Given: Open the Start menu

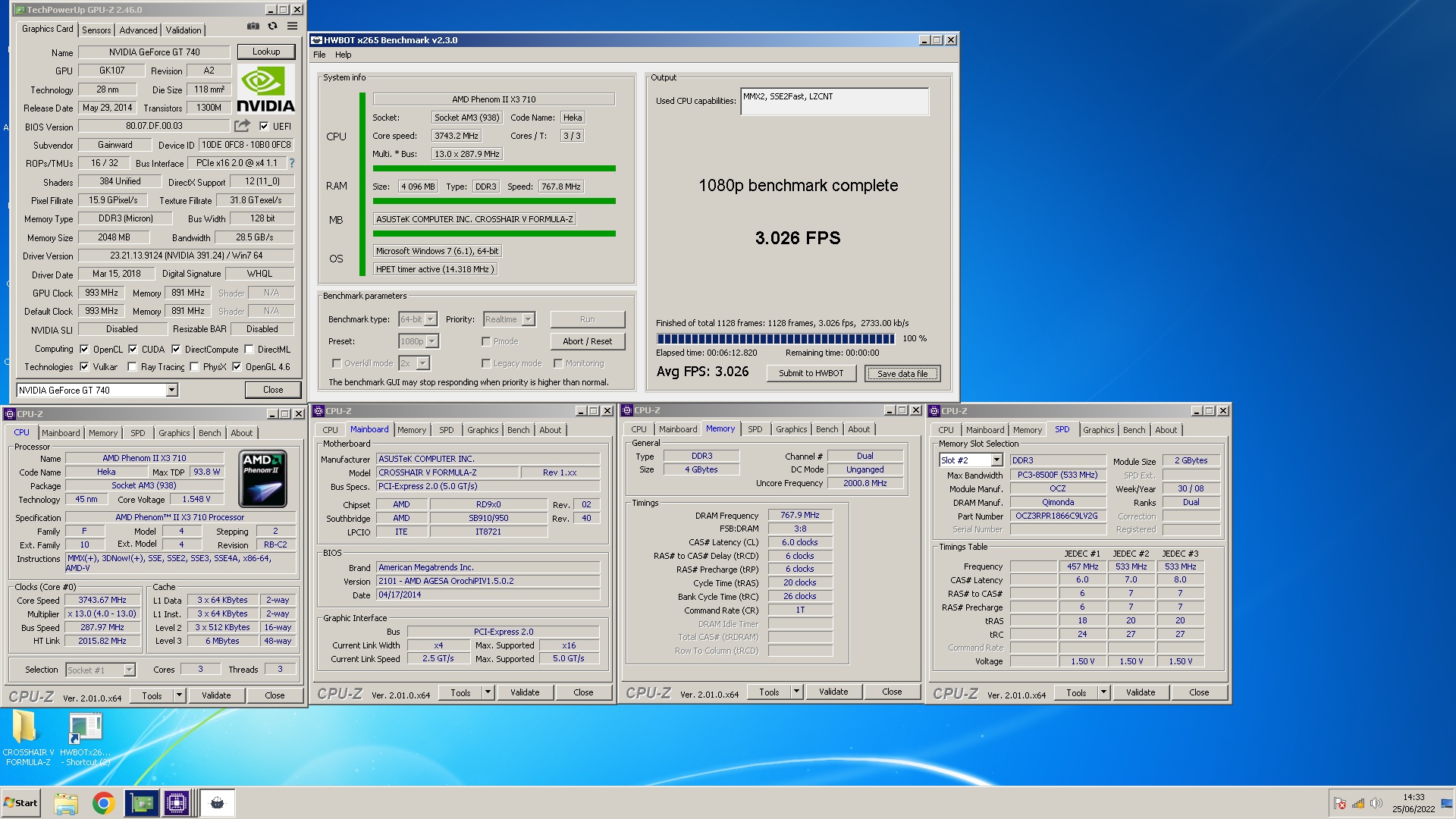Looking at the screenshot, I should click(x=20, y=803).
